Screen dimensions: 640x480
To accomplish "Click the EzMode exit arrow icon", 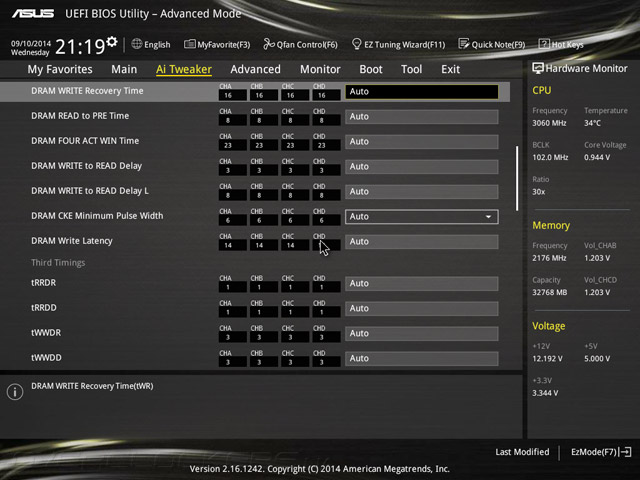I will pos(625,452).
